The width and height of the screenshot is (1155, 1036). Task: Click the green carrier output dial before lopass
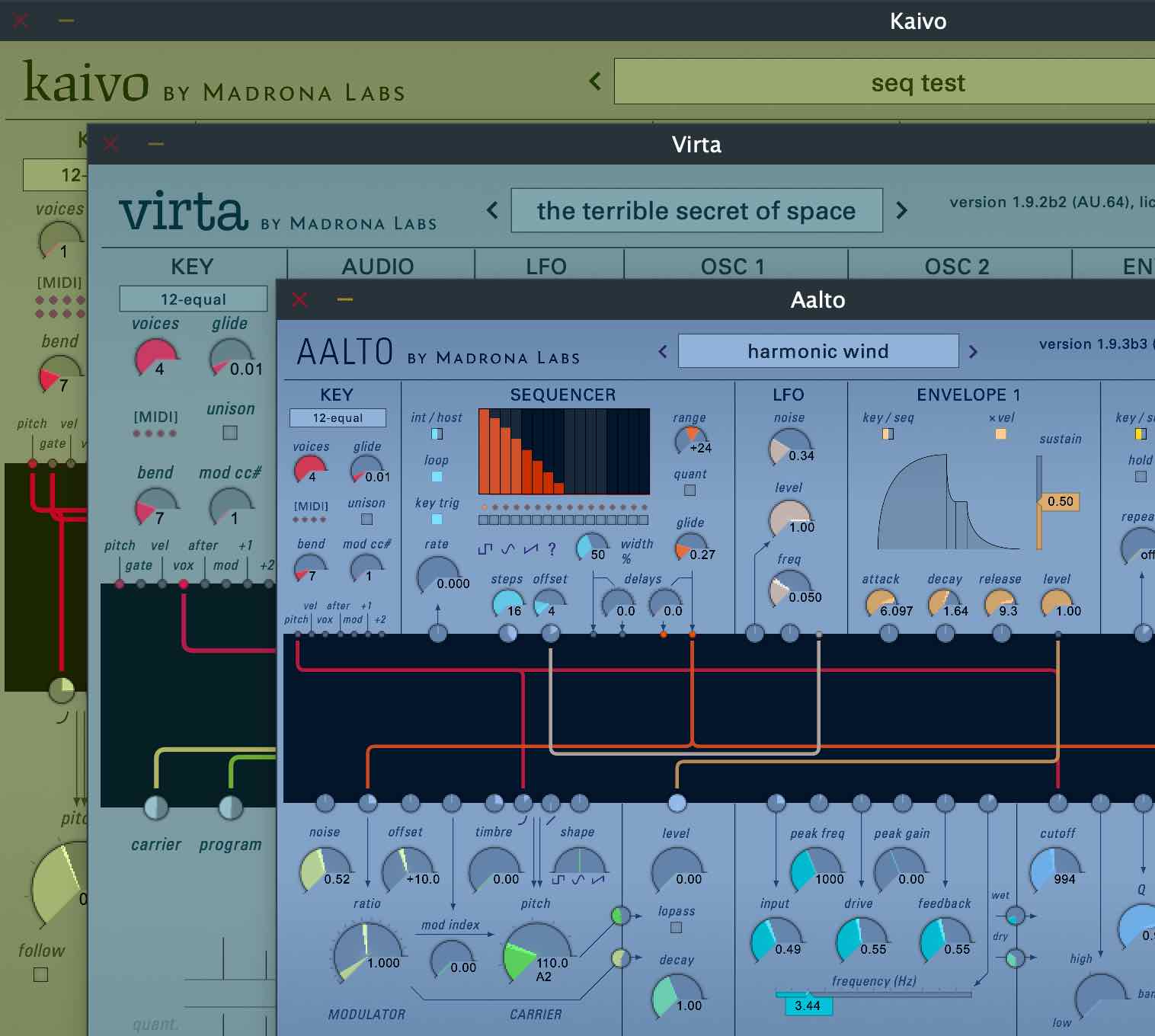click(621, 915)
